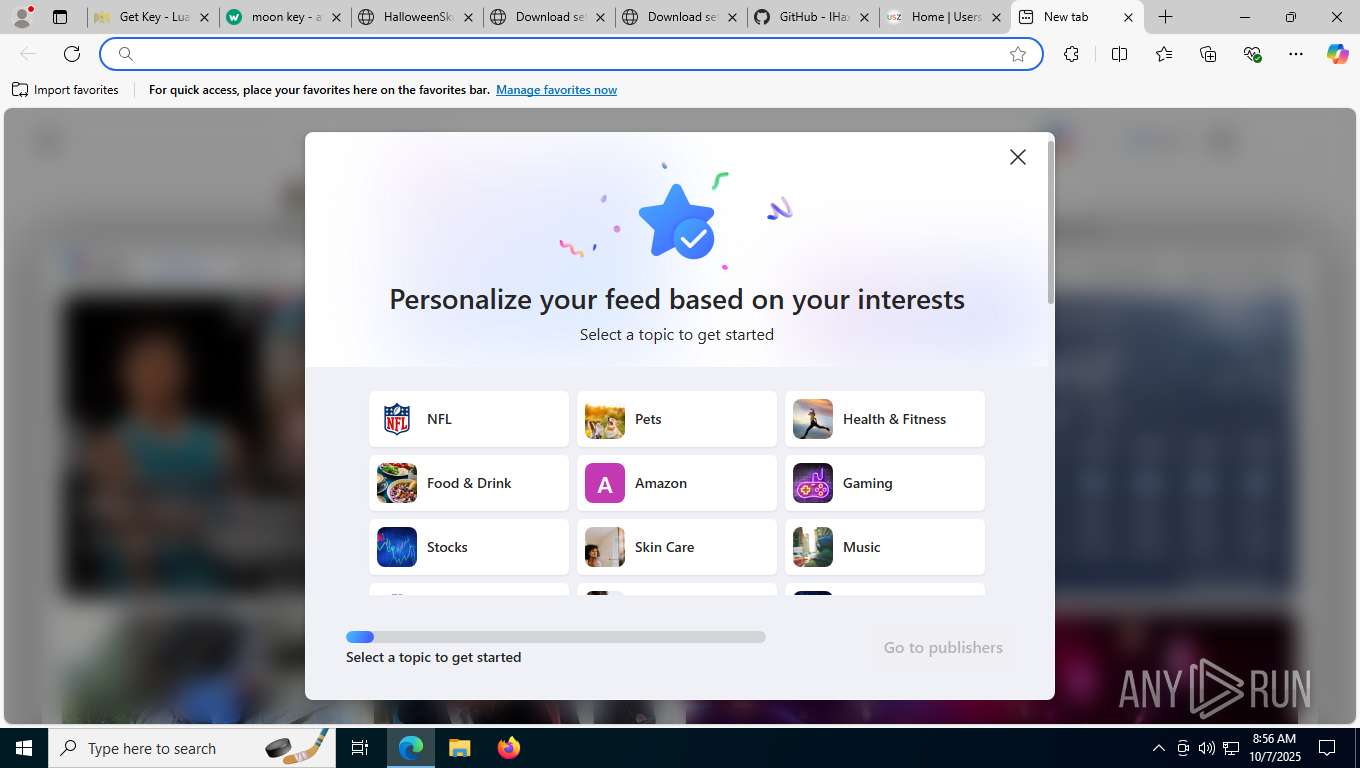Screen dimensions: 1360x768
Task: Click Import favorites button
Action: pyautogui.click(x=66, y=90)
